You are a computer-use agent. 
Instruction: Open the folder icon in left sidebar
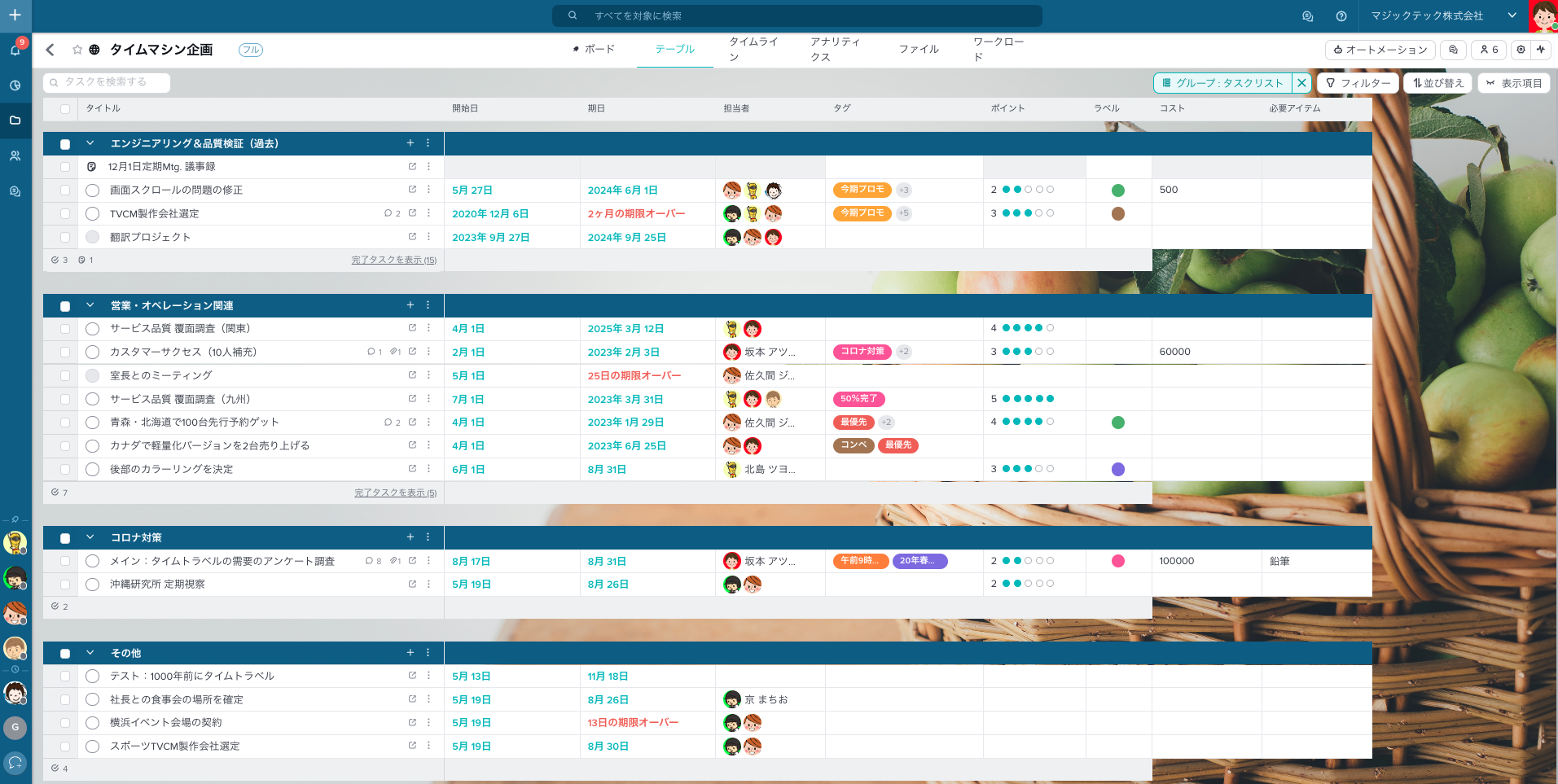click(x=15, y=120)
